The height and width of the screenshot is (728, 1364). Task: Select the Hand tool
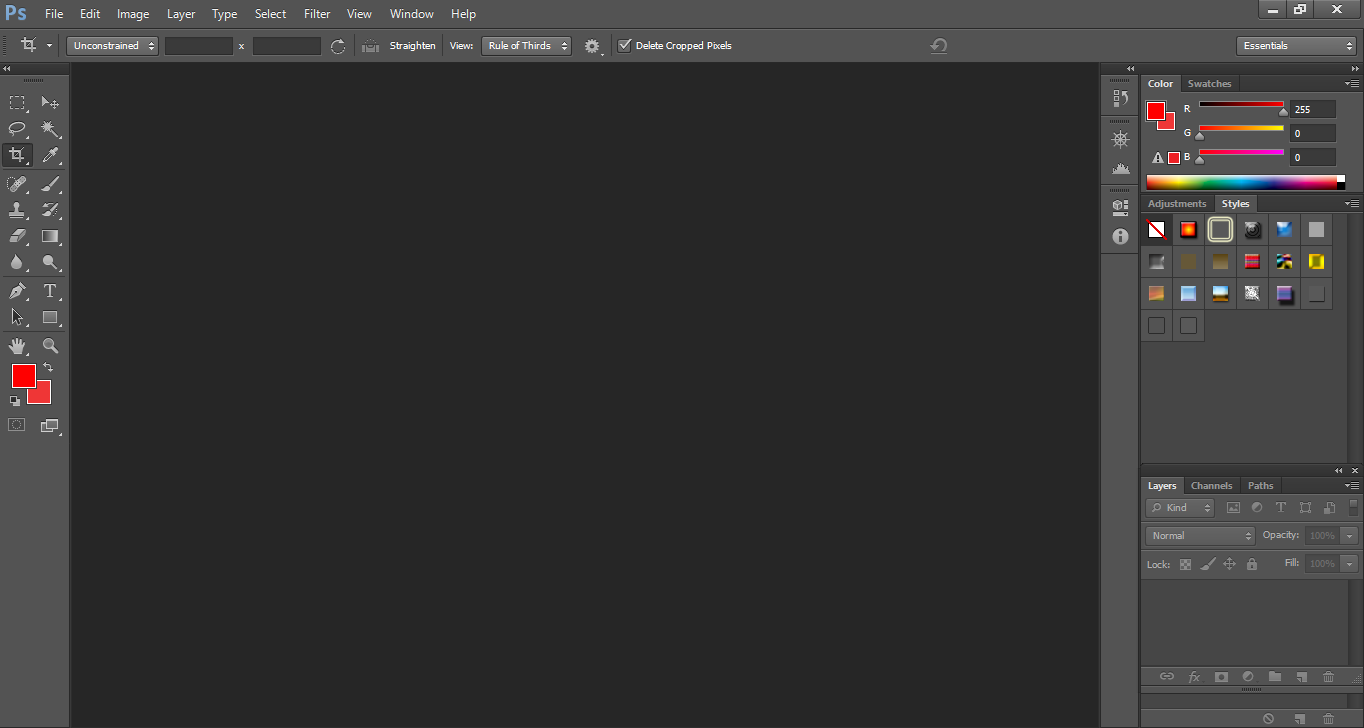[x=17, y=346]
